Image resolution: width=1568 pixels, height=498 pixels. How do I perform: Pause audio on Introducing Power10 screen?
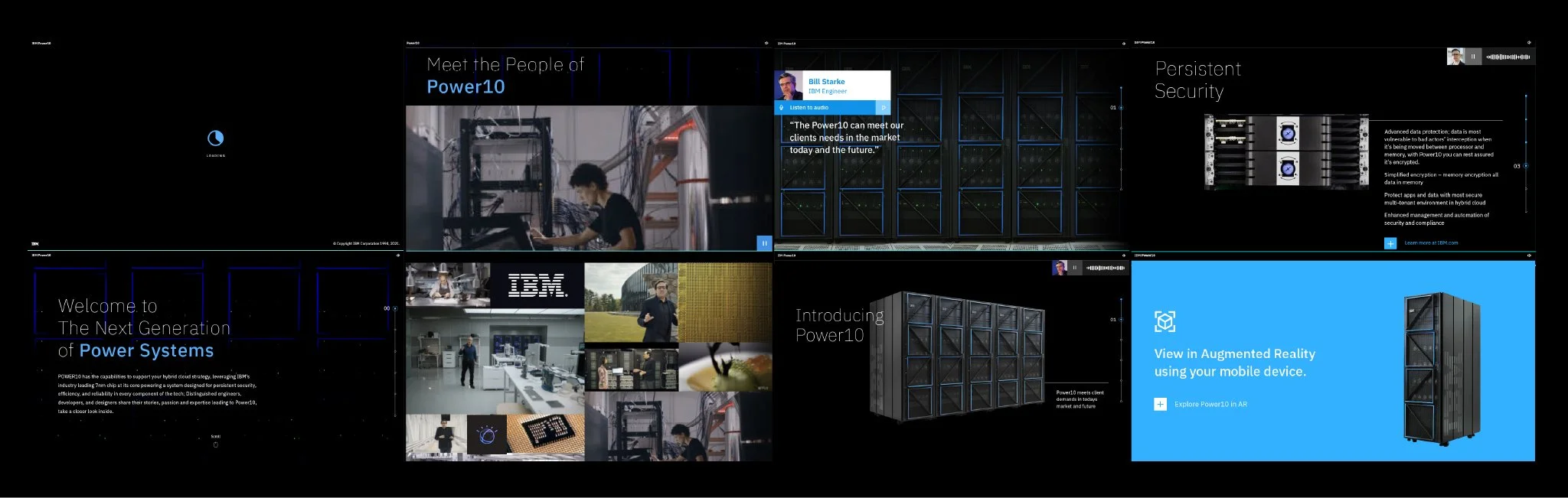tap(1075, 268)
